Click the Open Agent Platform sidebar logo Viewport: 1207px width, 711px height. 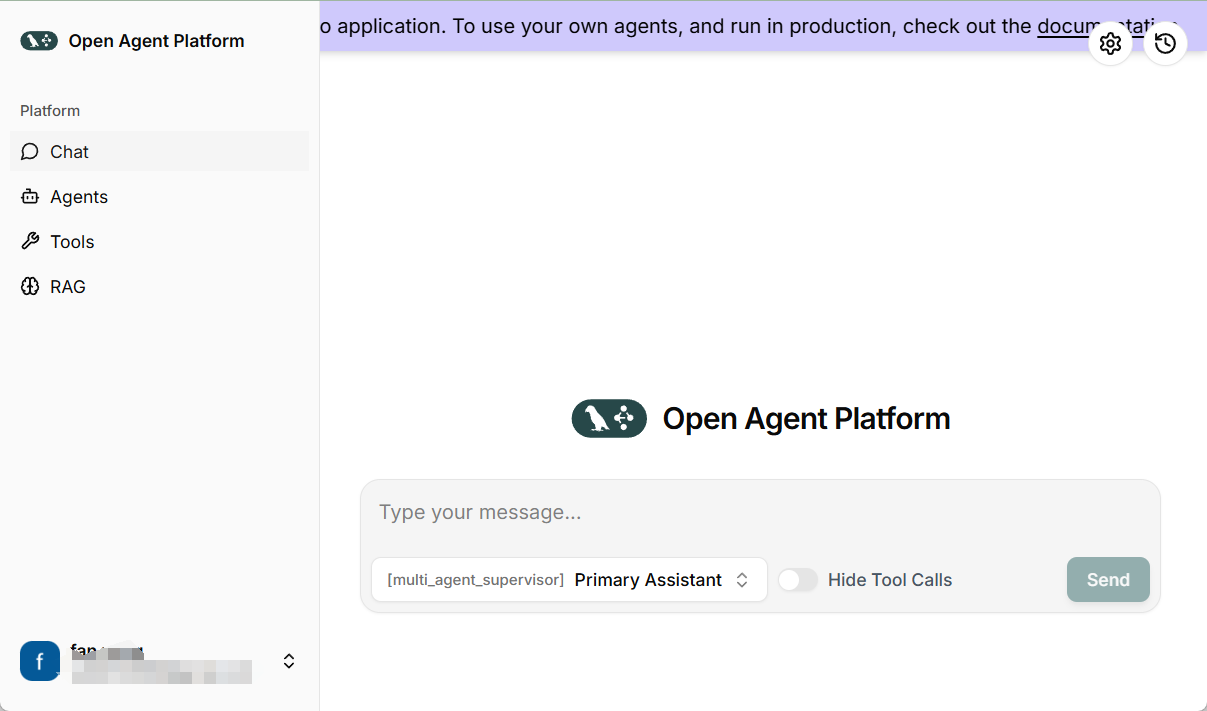(x=39, y=41)
